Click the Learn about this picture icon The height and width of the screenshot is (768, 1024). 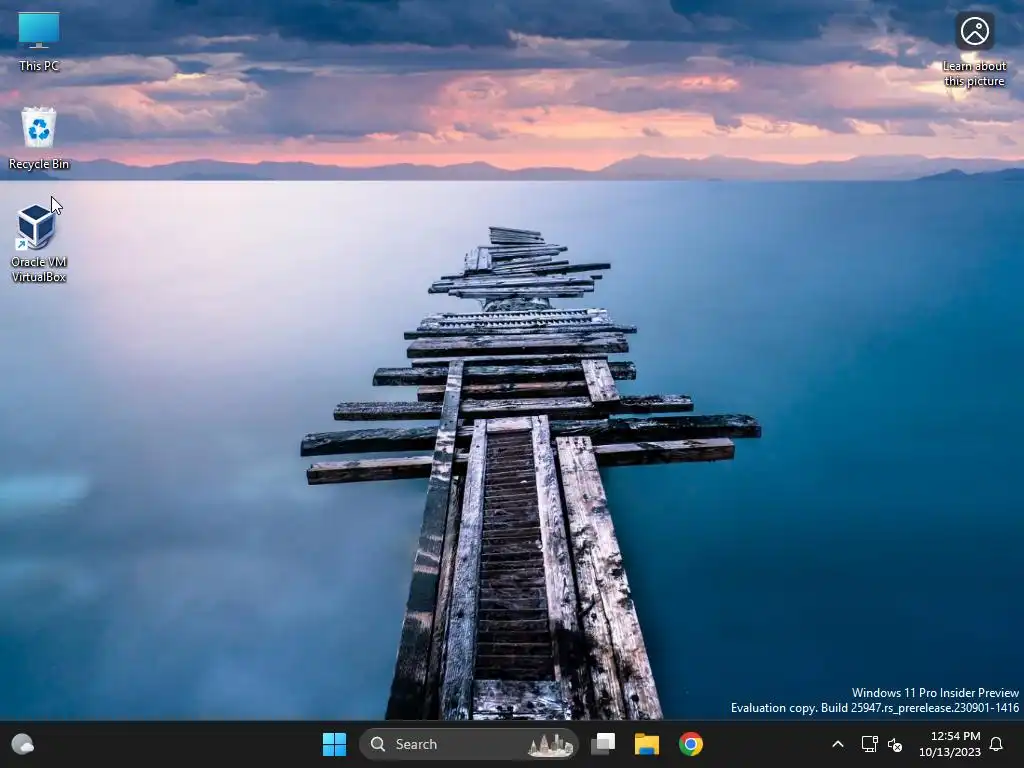pyautogui.click(x=974, y=49)
